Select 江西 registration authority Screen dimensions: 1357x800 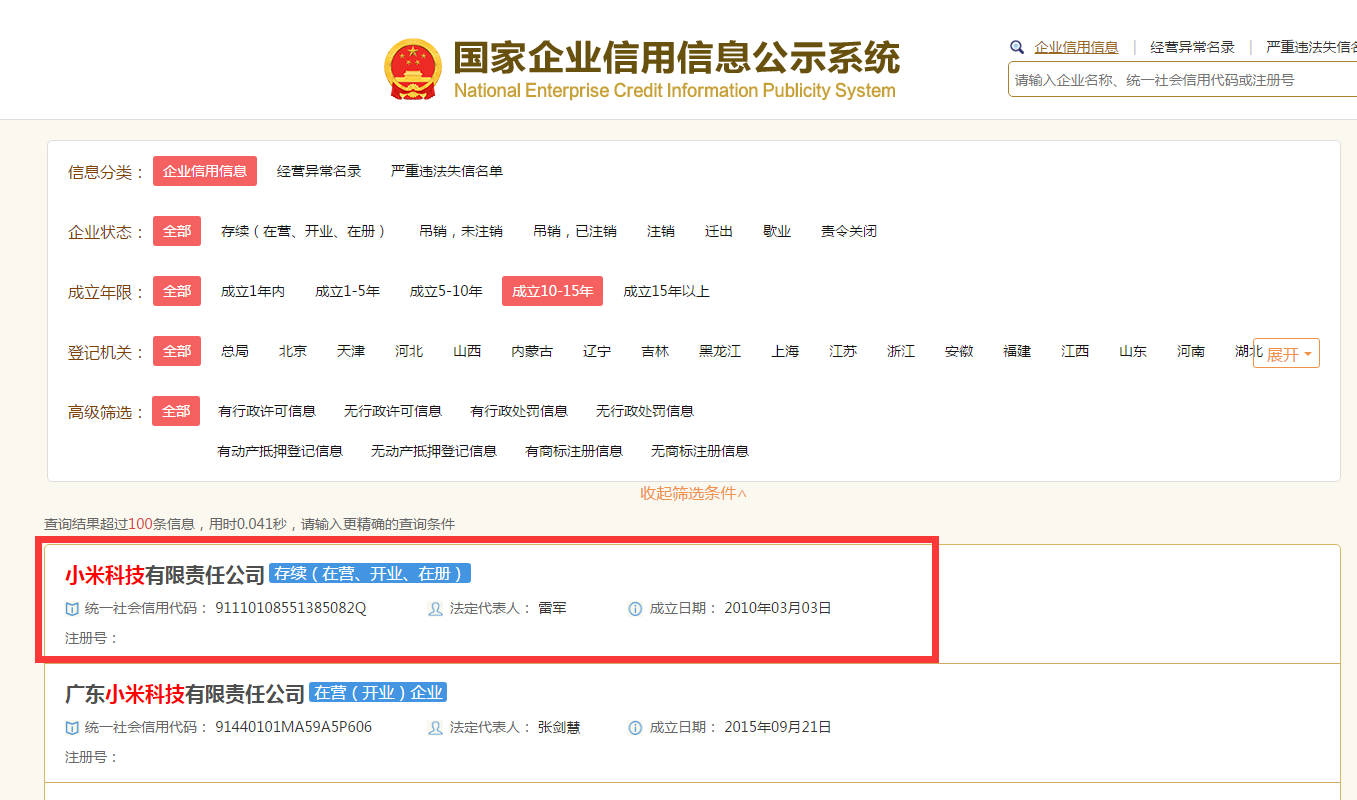1075,351
